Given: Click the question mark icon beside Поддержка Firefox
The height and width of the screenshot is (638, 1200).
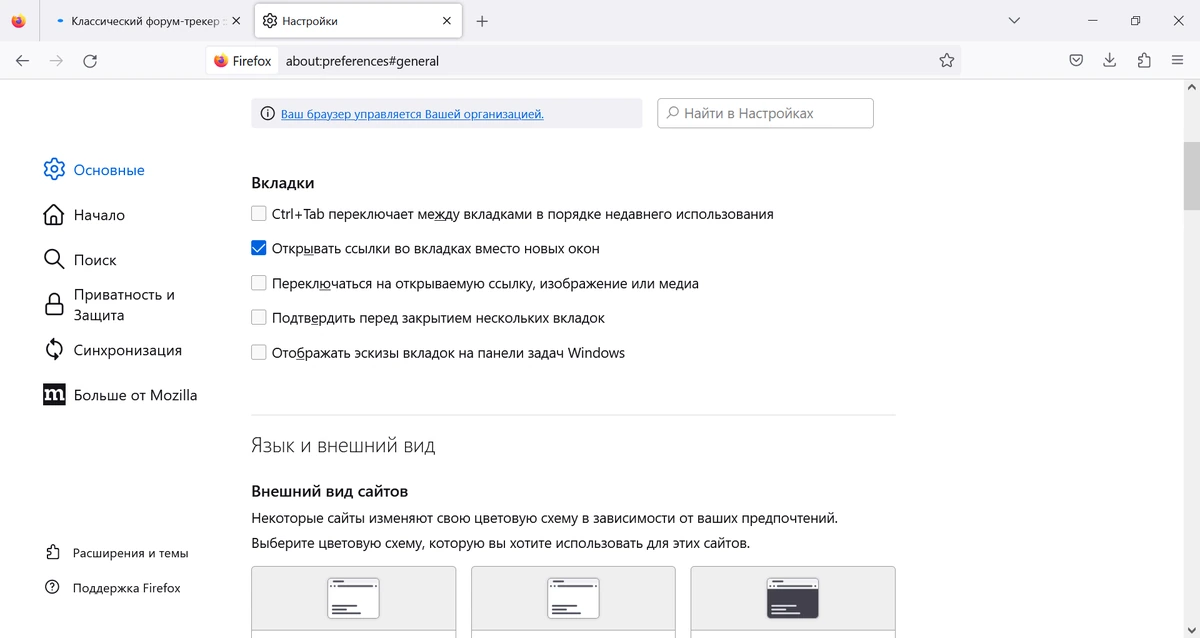Looking at the screenshot, I should click(53, 588).
